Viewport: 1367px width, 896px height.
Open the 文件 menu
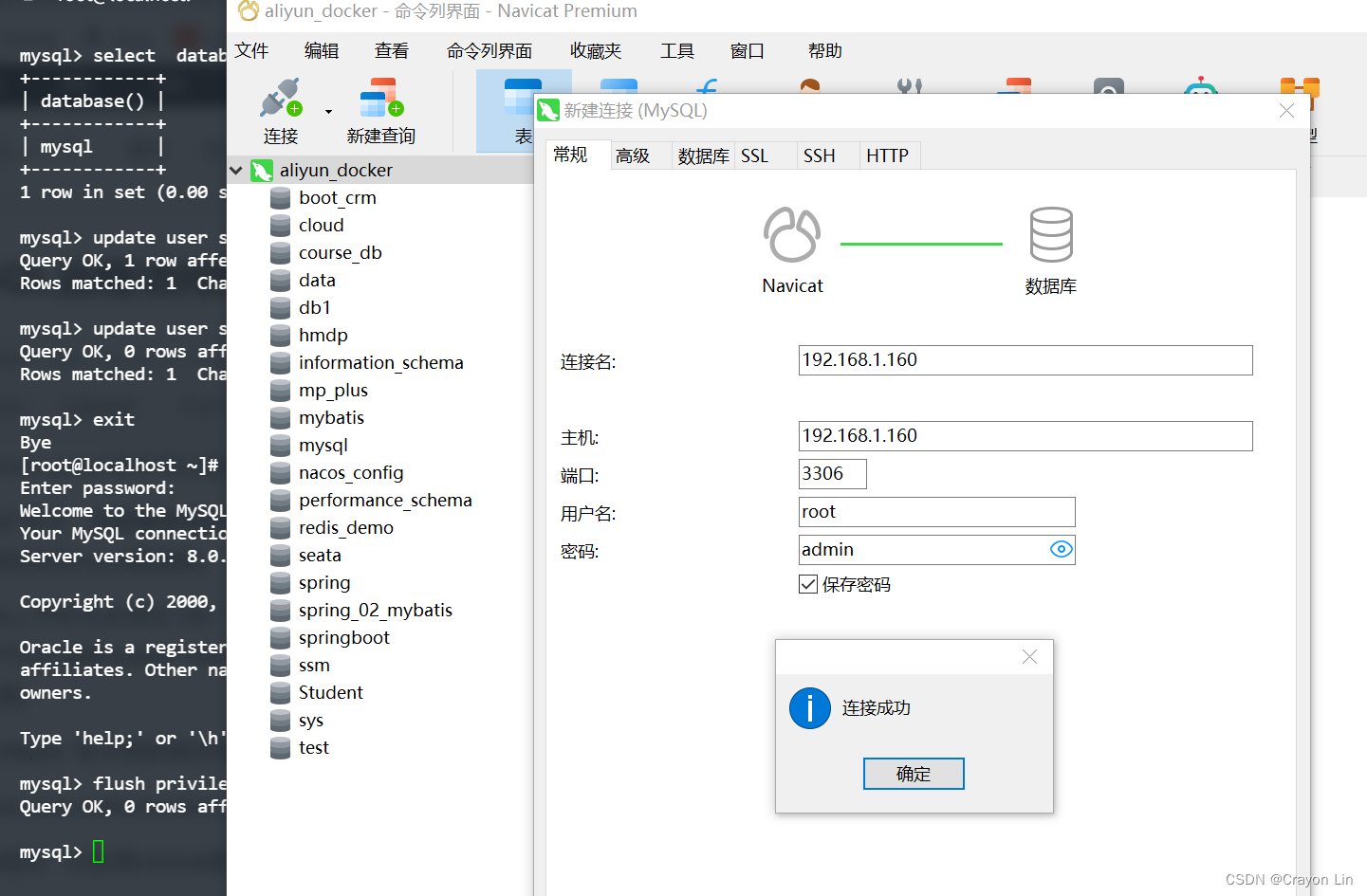[251, 50]
